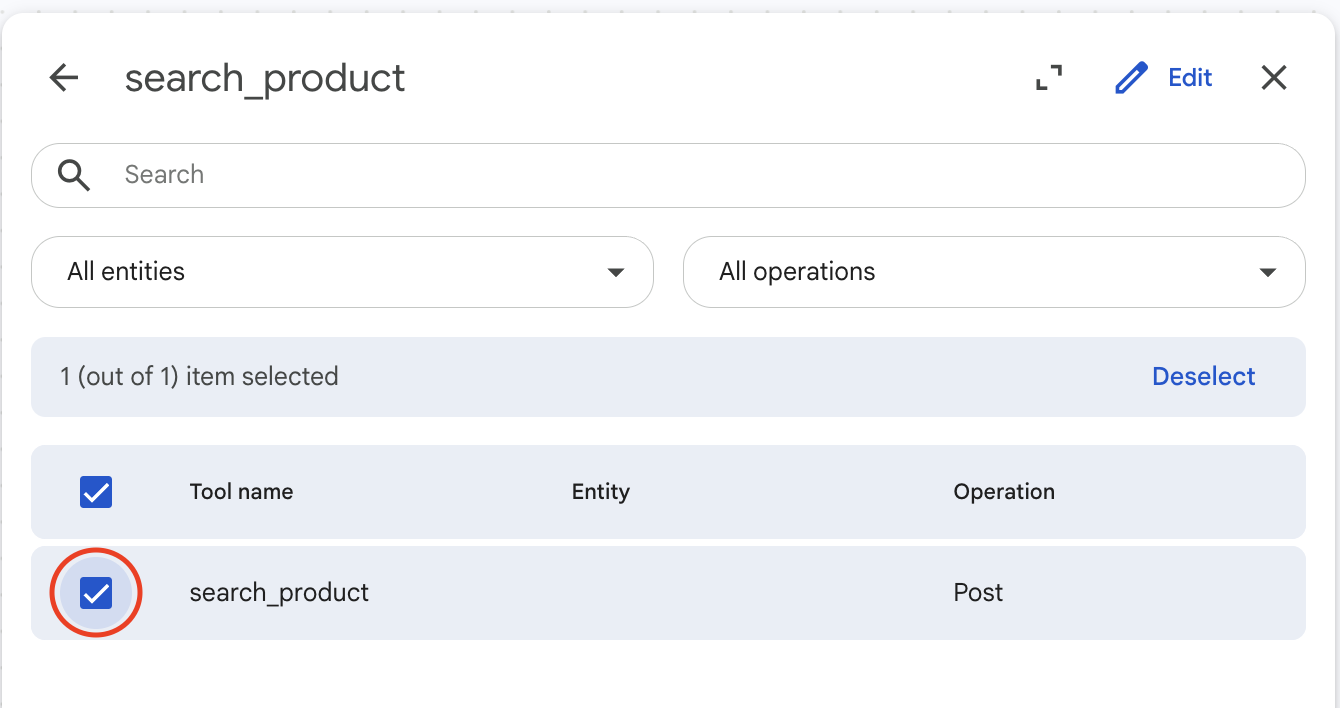Expand the panel to full screen

tap(1048, 78)
